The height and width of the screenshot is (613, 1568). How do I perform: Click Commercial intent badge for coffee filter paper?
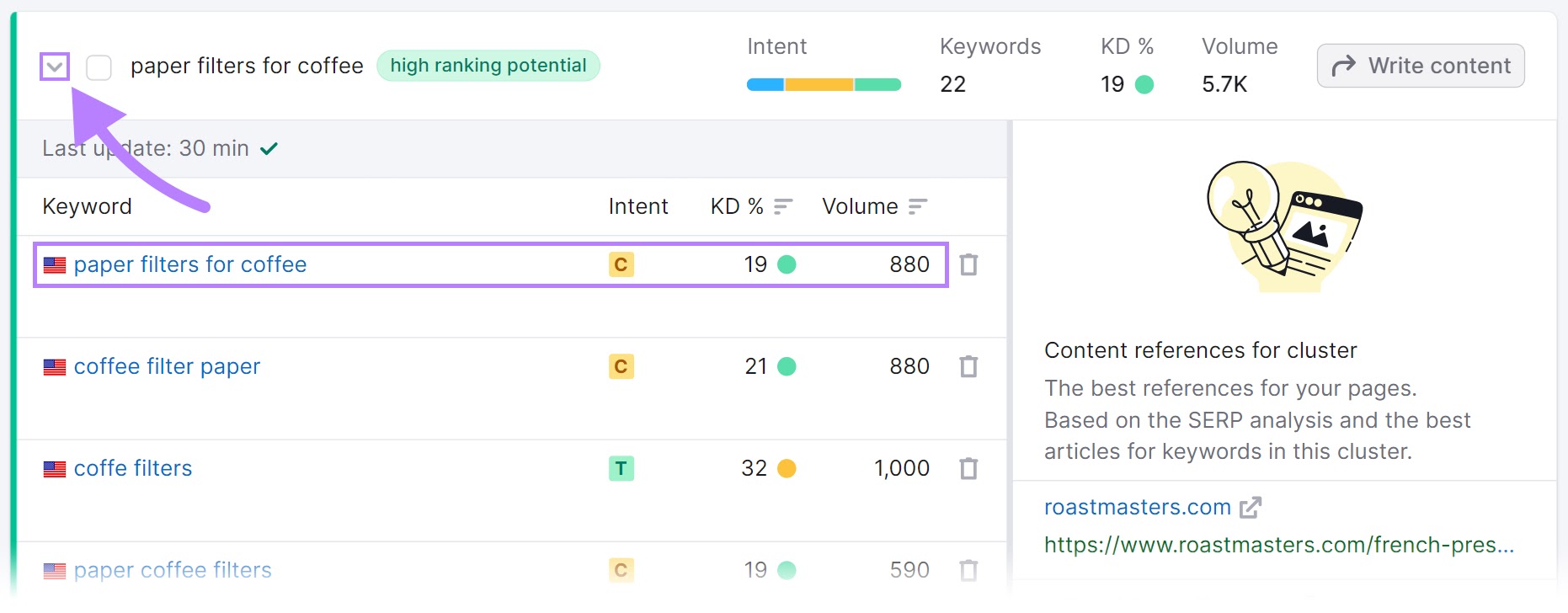coord(621,366)
